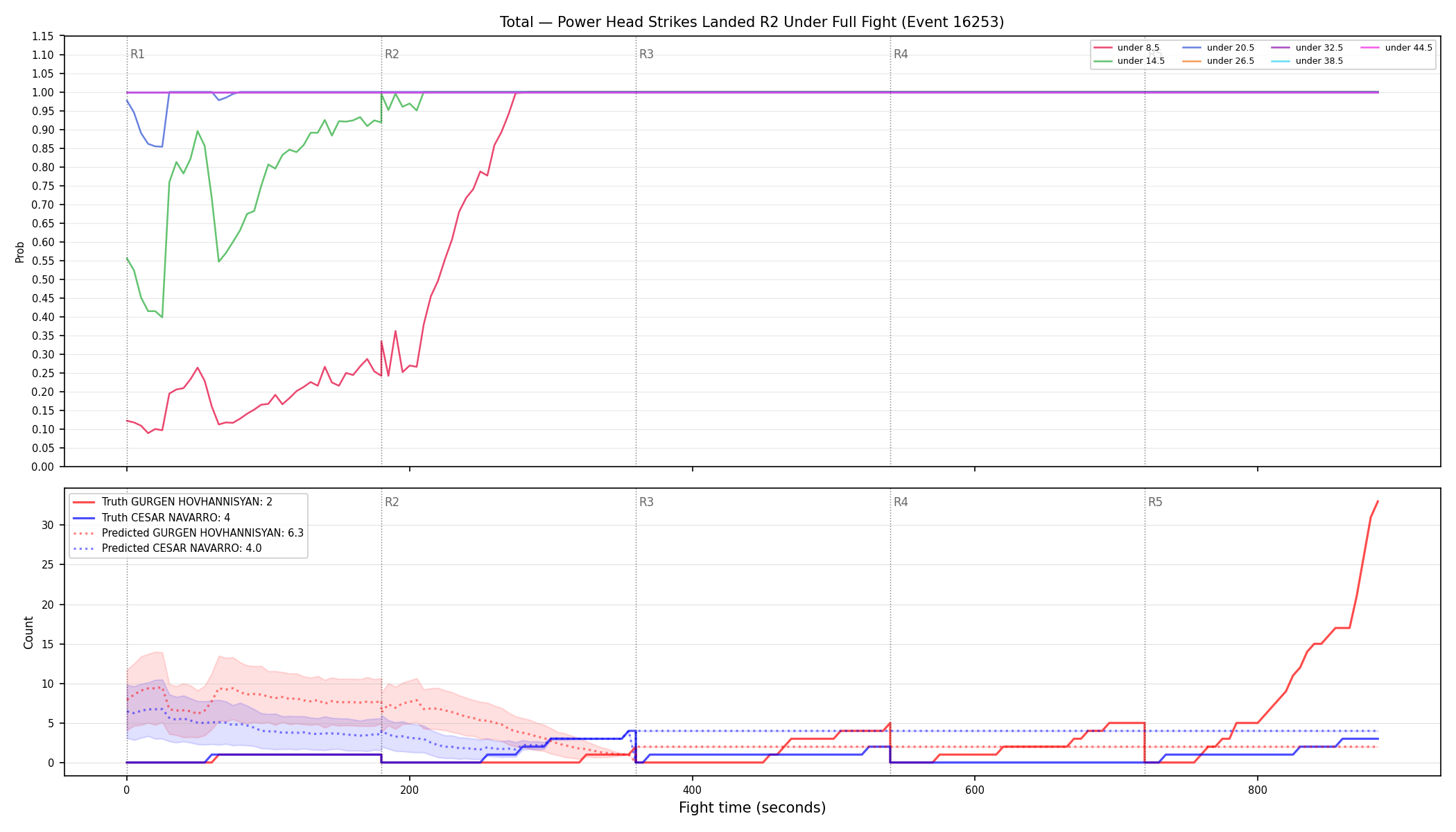This screenshot has width=1456, height=832.
Task: Click the 'Prob' y-axis label
Action: point(20,252)
